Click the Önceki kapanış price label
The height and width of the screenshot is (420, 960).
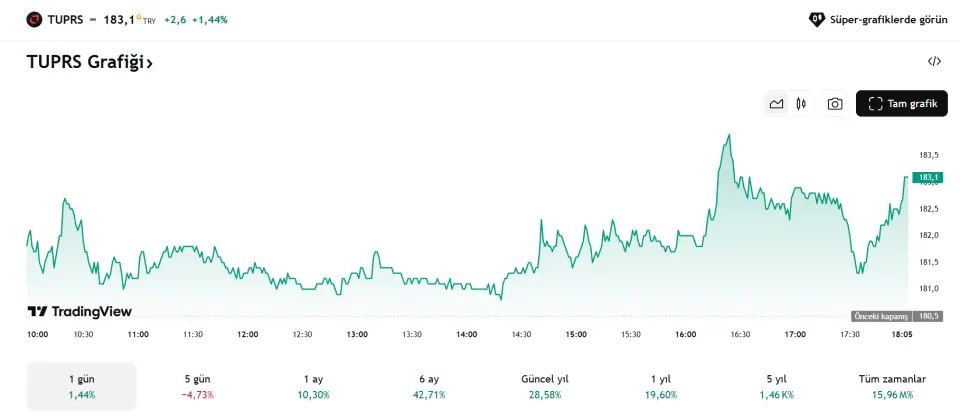879,316
